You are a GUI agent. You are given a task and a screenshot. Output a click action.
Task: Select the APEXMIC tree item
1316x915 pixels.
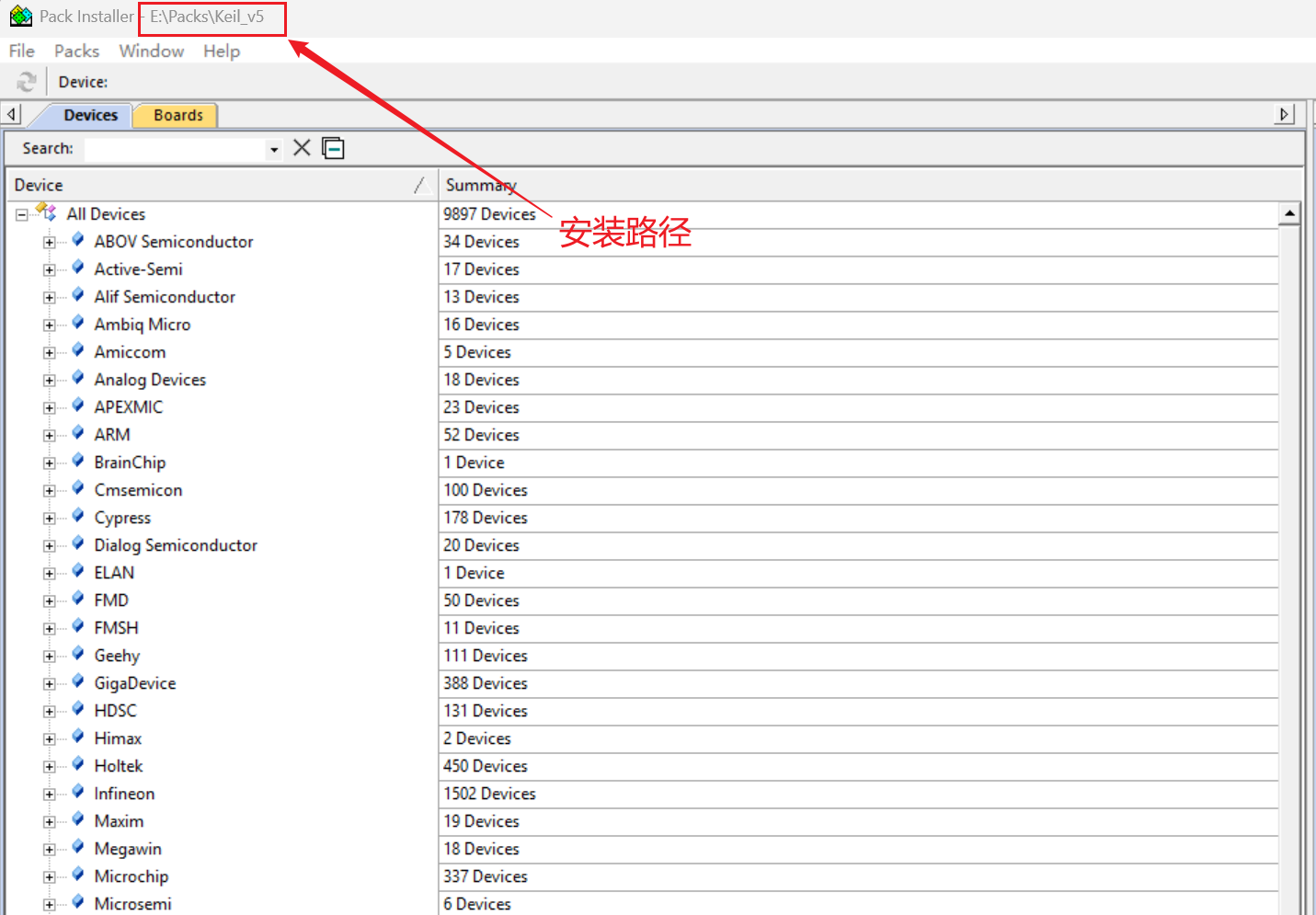[x=128, y=407]
